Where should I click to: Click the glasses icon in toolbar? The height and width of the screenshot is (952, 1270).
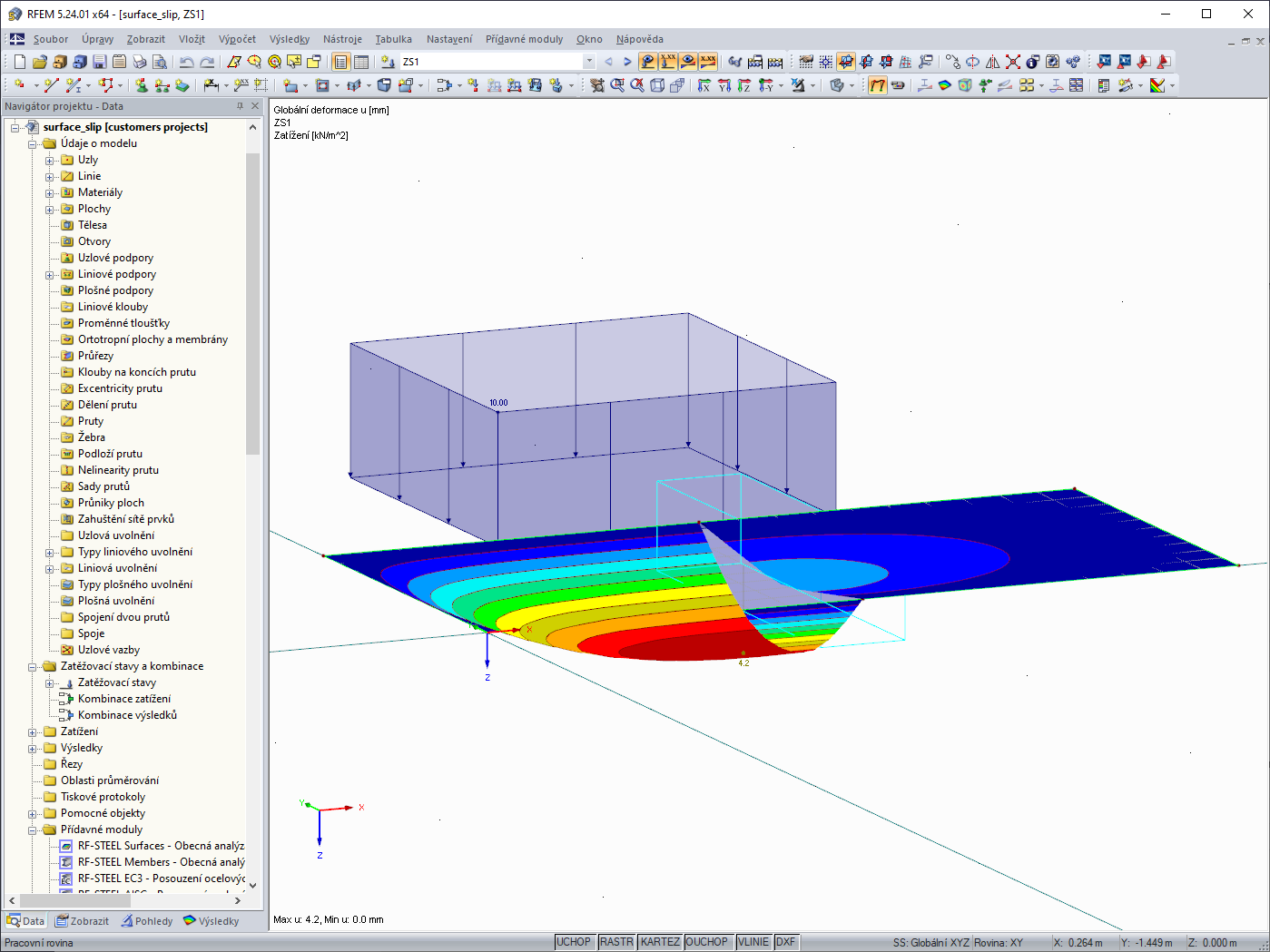click(735, 62)
